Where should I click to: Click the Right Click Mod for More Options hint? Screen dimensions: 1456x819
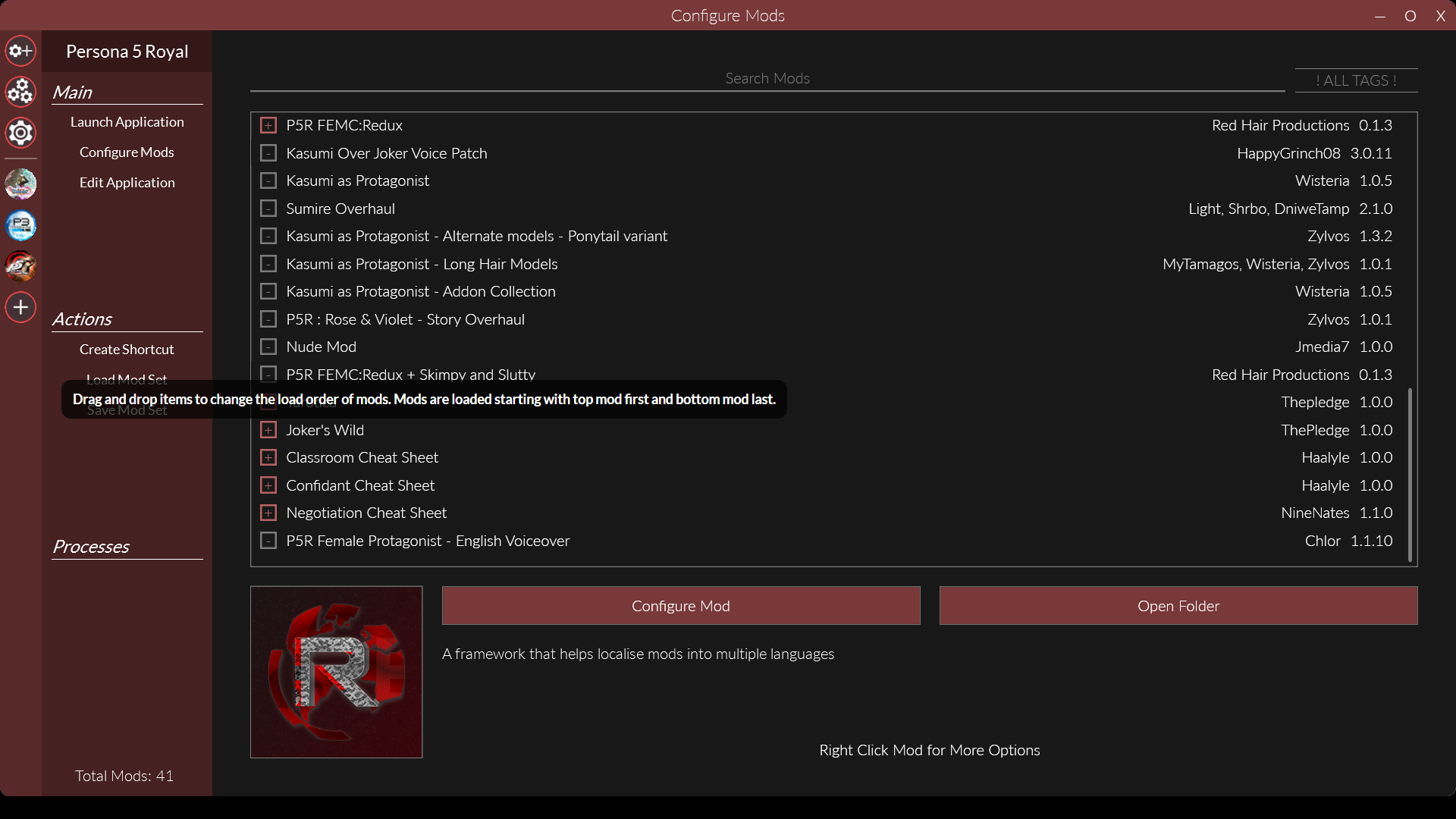coord(930,750)
